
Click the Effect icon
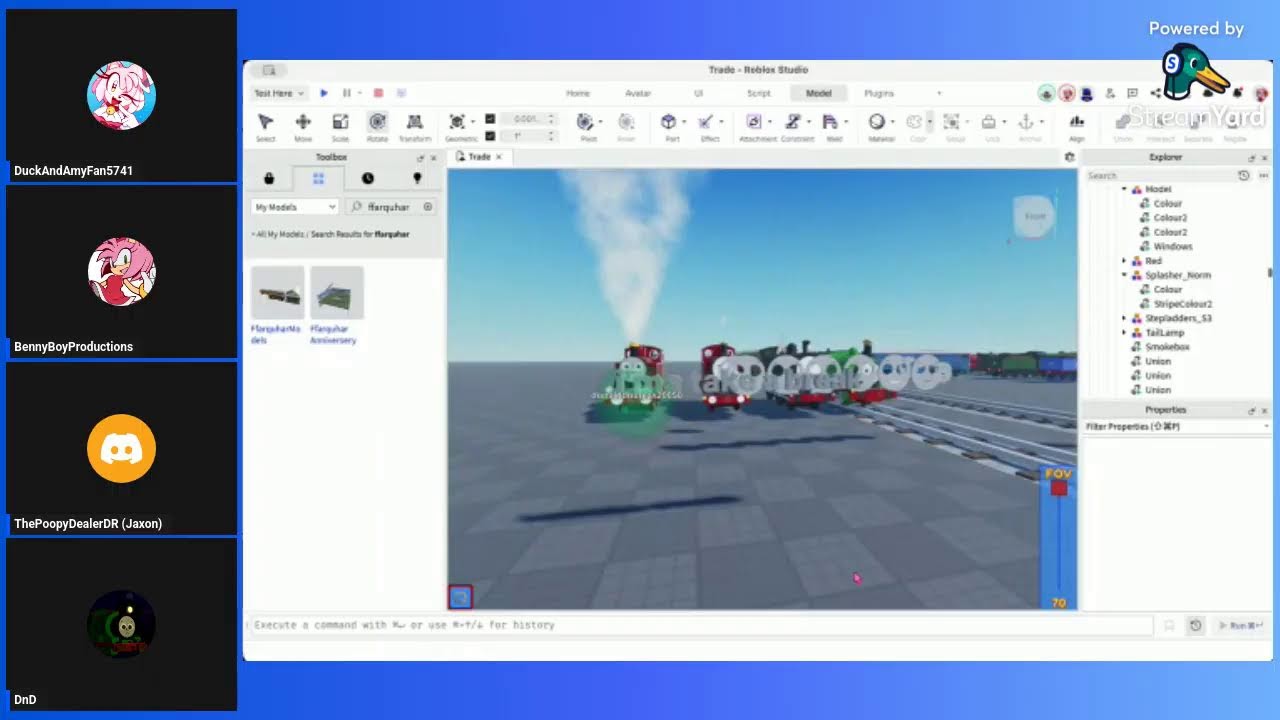(x=706, y=122)
